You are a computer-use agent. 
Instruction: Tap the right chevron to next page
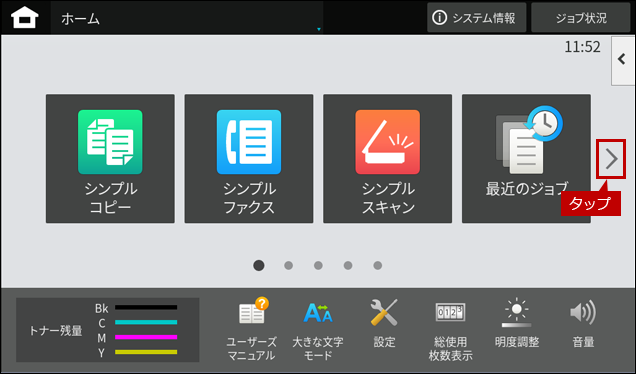[x=611, y=159]
